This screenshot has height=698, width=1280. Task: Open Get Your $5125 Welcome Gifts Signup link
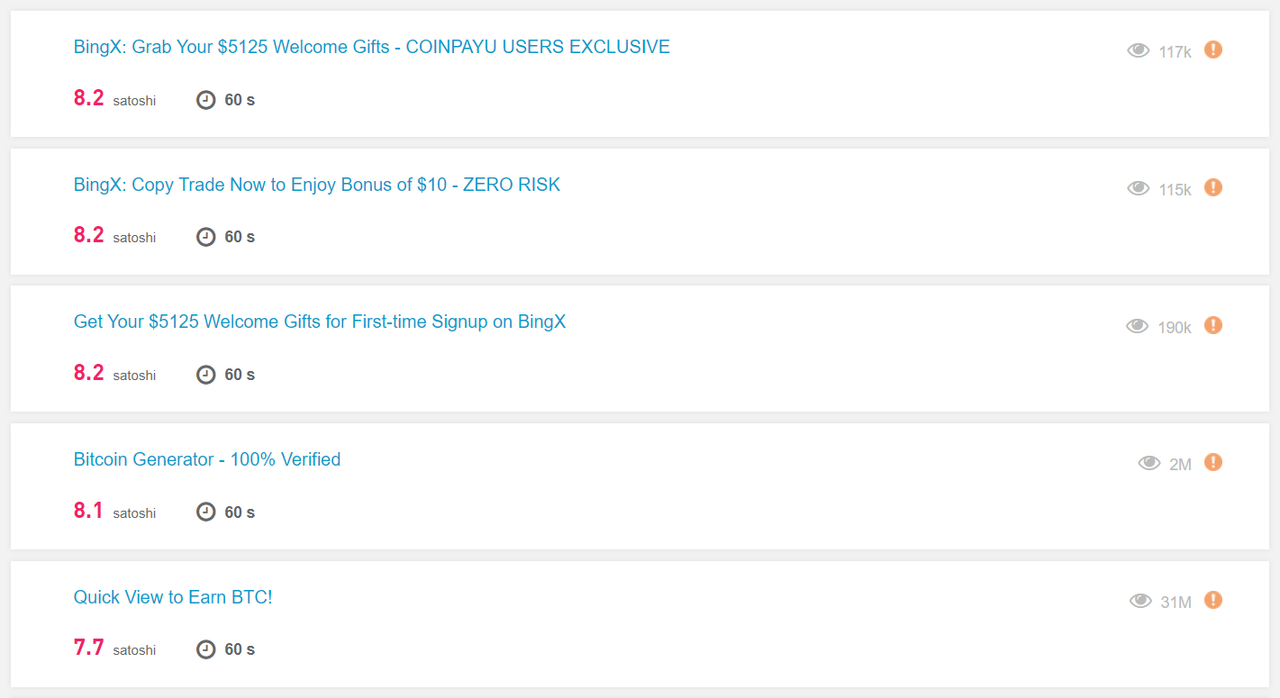click(320, 322)
